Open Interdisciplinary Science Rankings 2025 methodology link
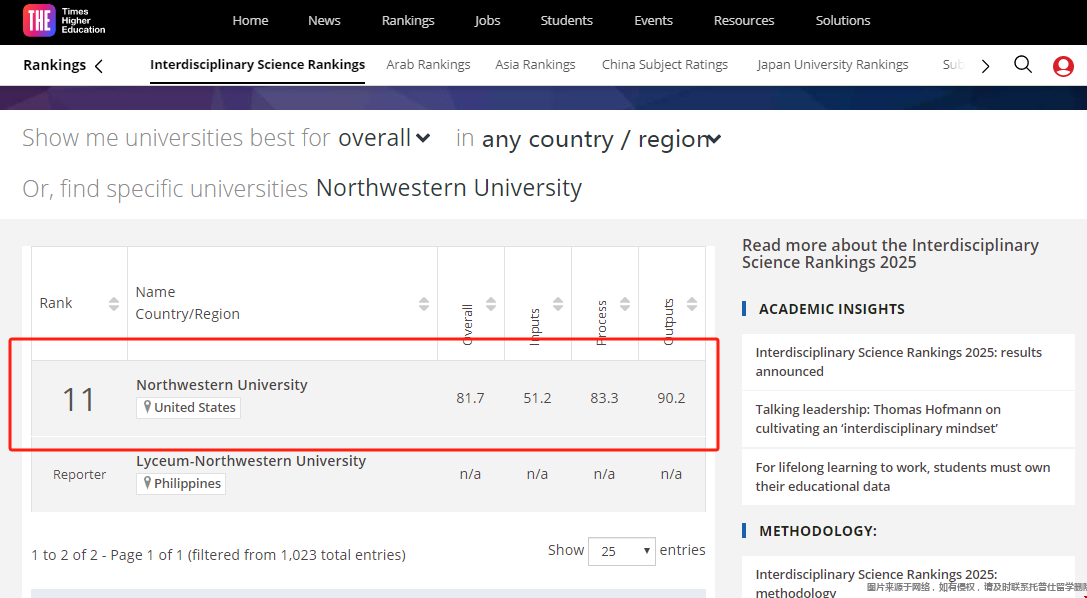 tap(876, 583)
